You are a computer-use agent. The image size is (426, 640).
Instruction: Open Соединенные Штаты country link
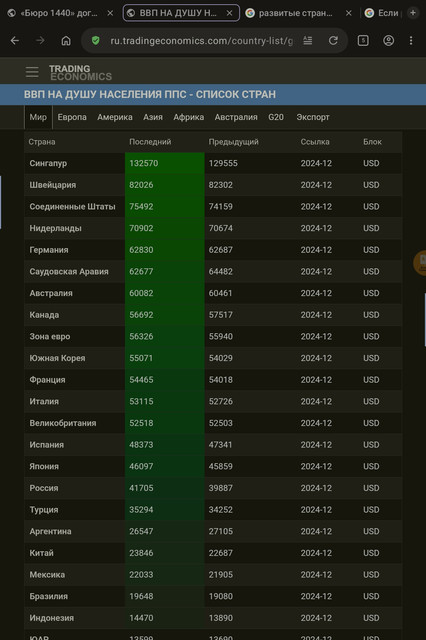point(72,207)
